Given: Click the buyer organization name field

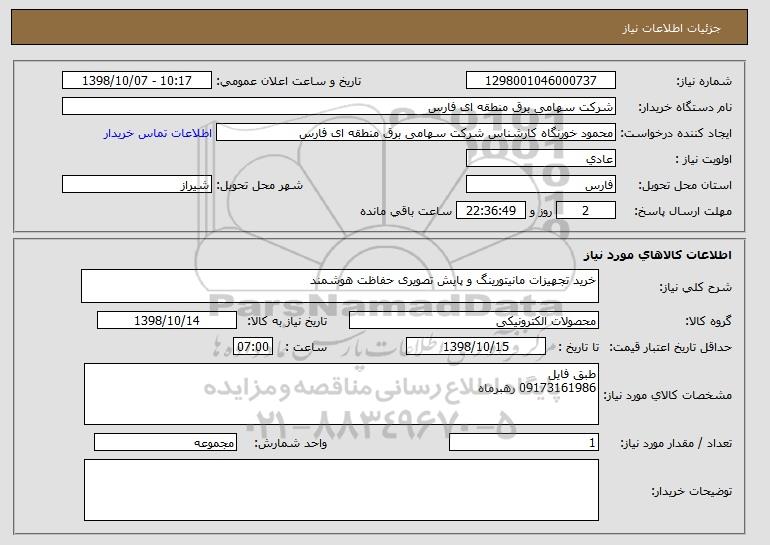Looking at the screenshot, I should point(339,107).
